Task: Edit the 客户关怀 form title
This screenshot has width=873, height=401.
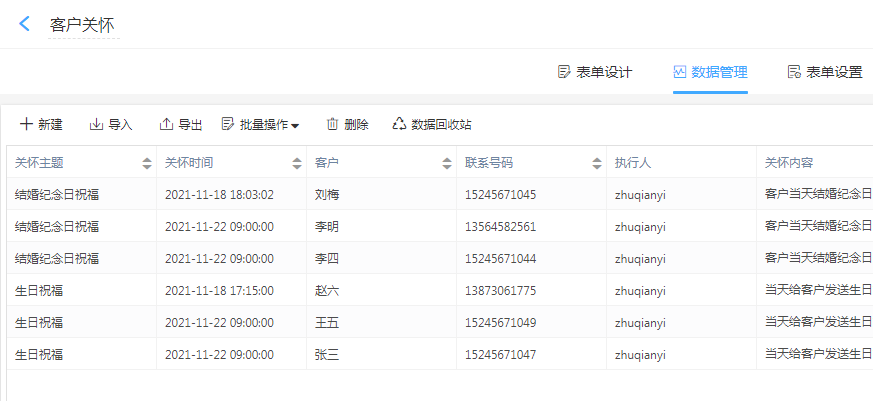Action: point(82,25)
